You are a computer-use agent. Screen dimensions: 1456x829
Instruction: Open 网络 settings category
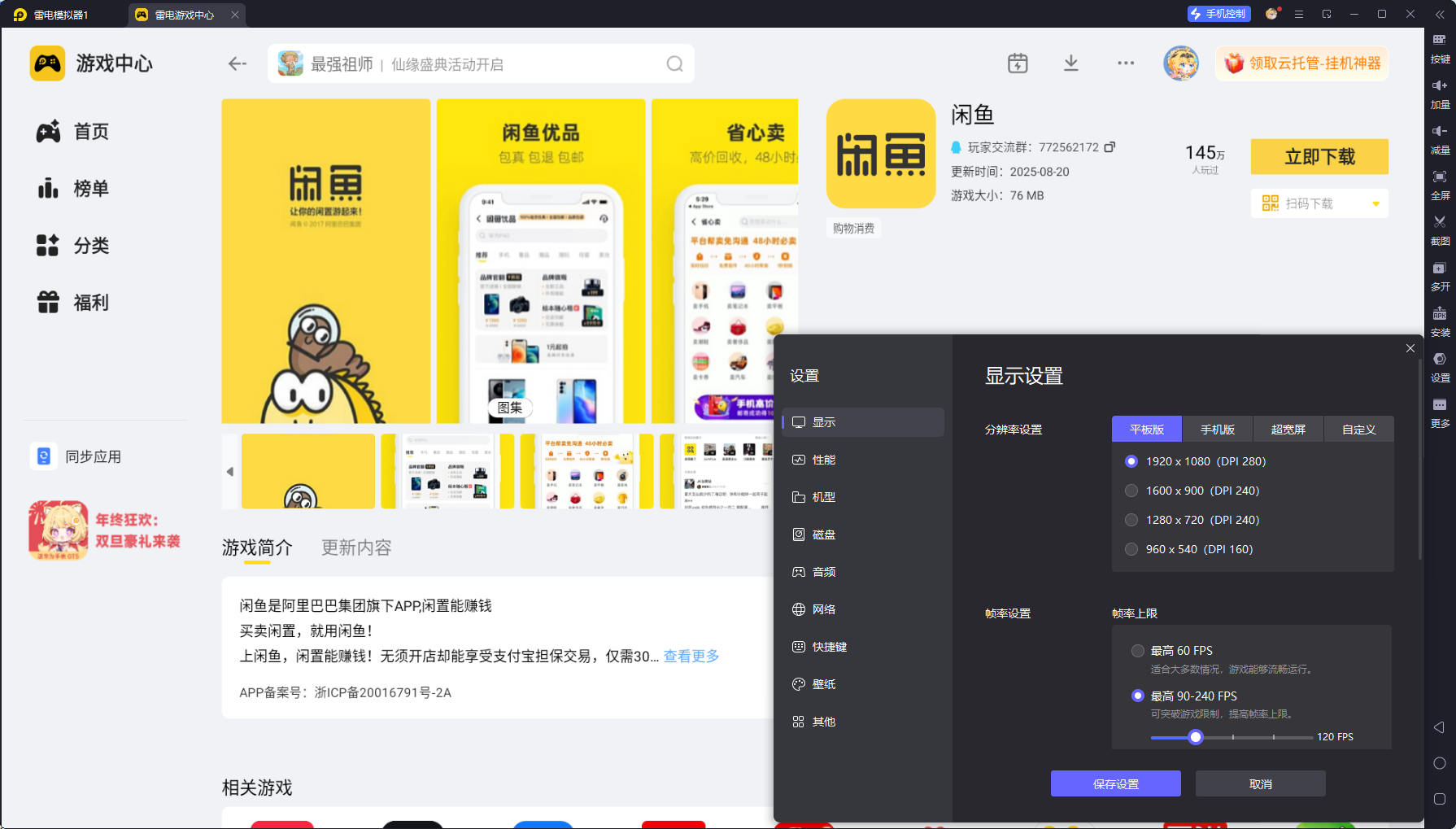(863, 609)
